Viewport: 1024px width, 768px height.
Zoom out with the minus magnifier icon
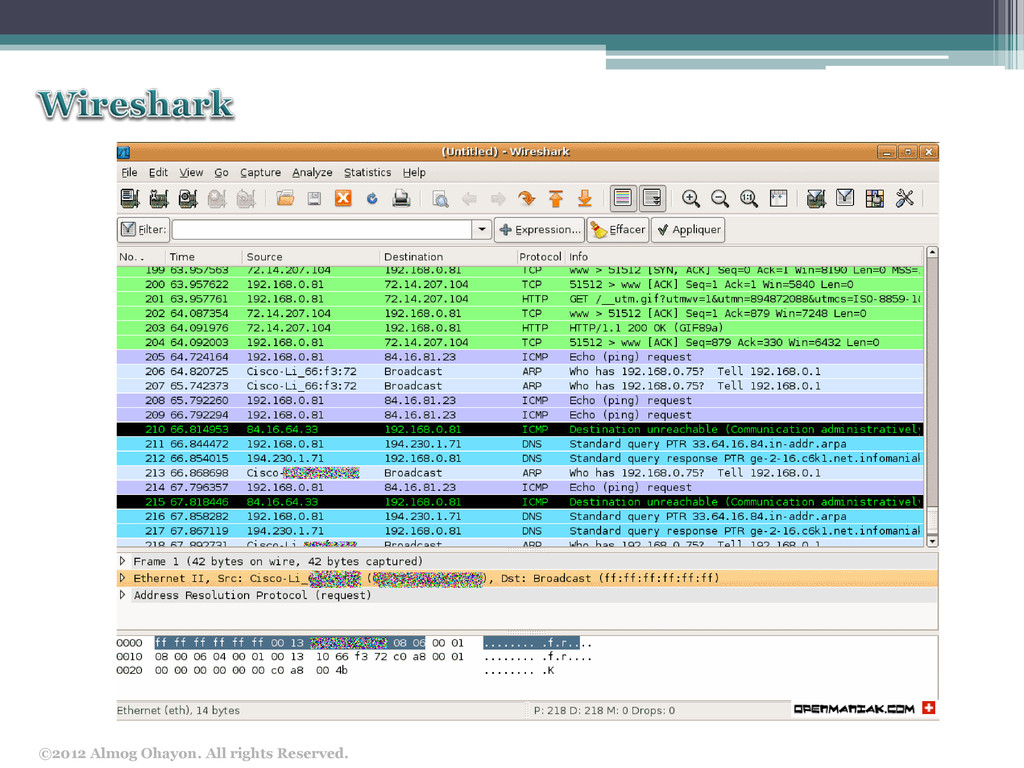[720, 198]
